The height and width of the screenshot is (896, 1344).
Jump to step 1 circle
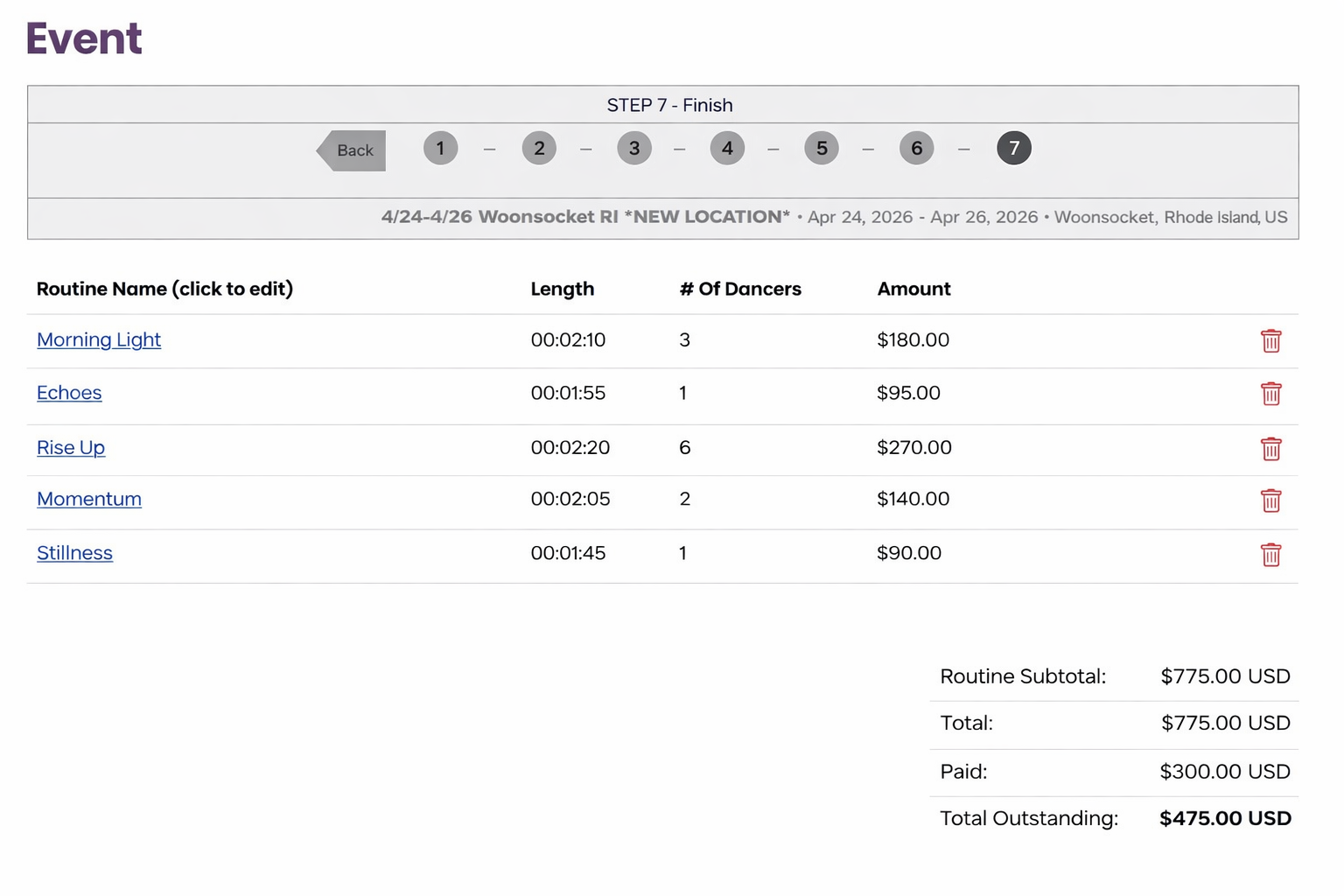pos(440,149)
